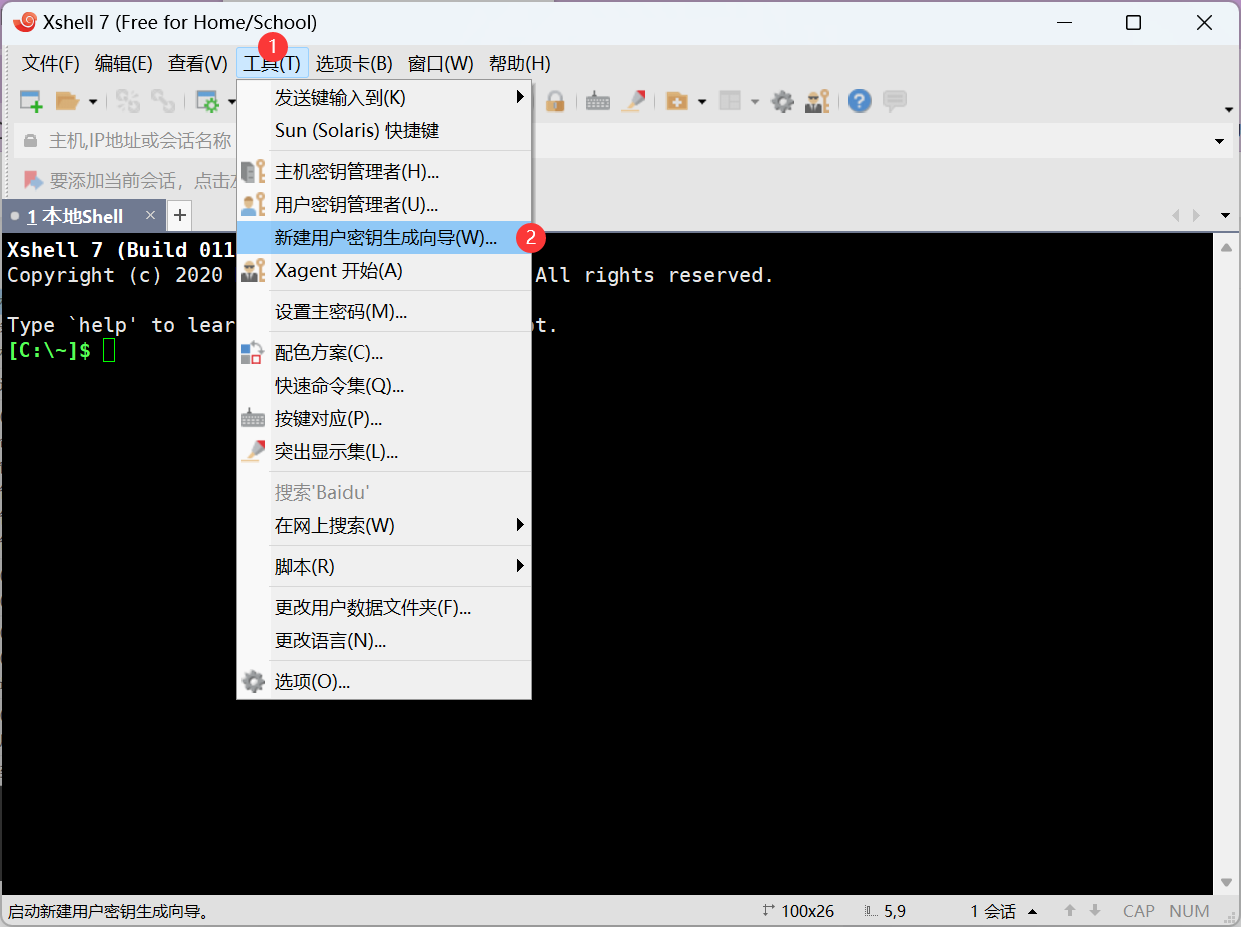Screen dimensions: 1241x927
Task: Open 主机密钥管理者(H) from the menu
Action: tap(384, 171)
